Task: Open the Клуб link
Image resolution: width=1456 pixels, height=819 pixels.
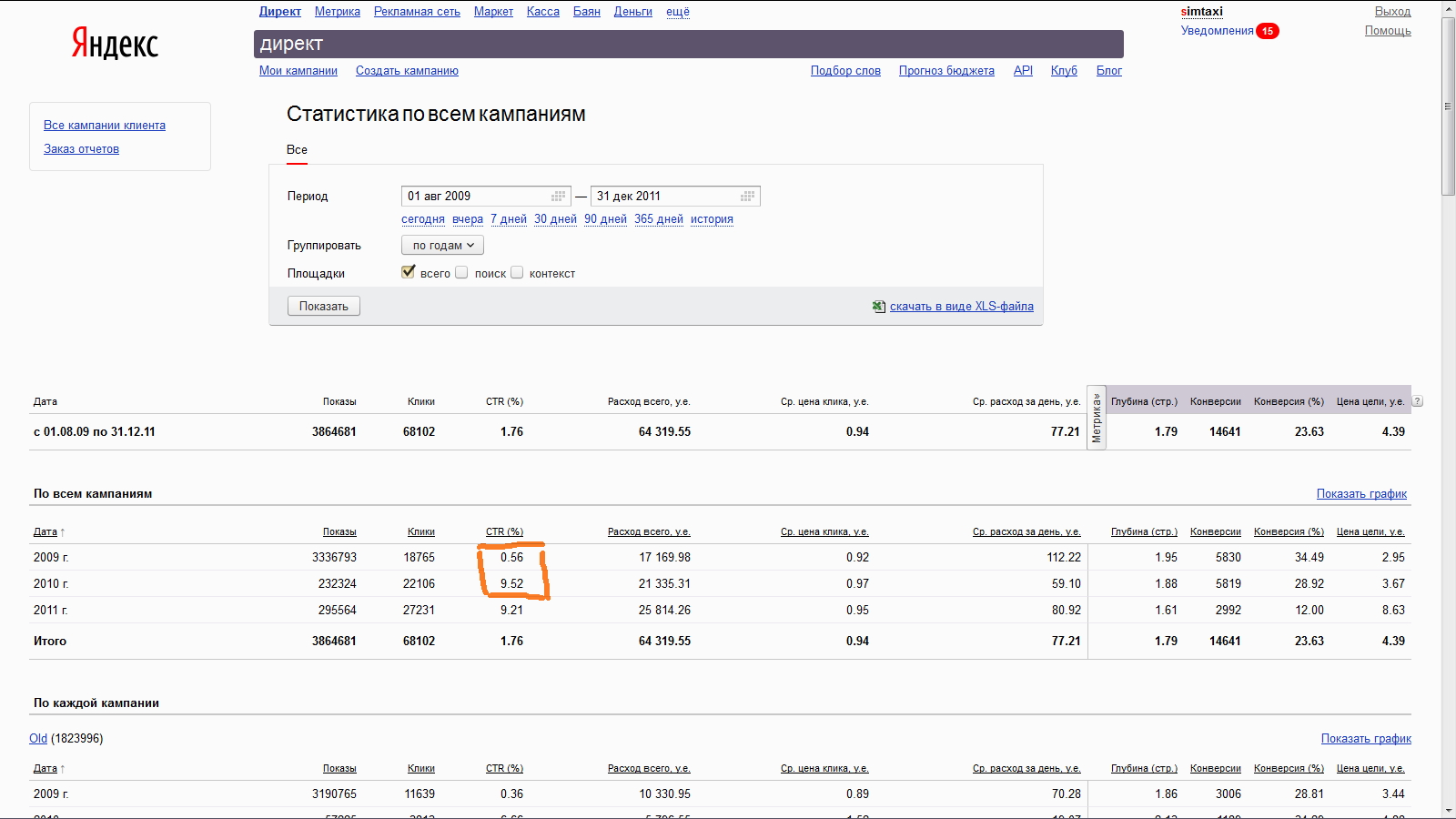Action: 1064,71
